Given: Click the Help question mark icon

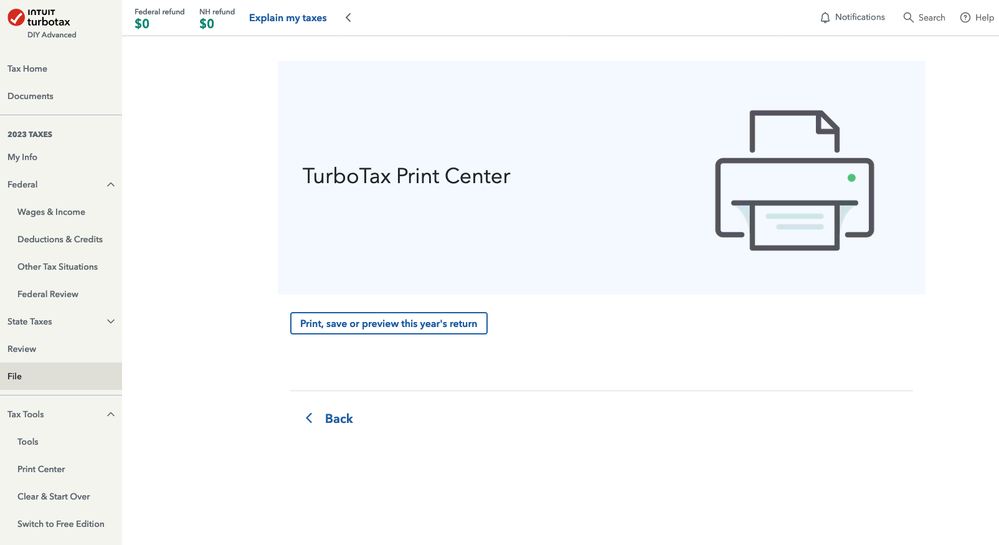Looking at the screenshot, I should pos(965,18).
